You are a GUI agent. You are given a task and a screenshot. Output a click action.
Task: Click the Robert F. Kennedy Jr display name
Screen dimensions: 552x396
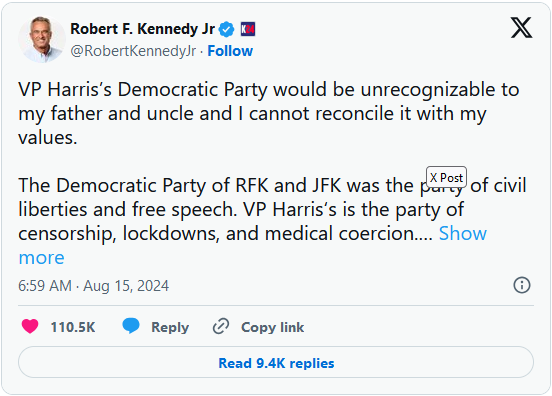pyautogui.click(x=142, y=29)
